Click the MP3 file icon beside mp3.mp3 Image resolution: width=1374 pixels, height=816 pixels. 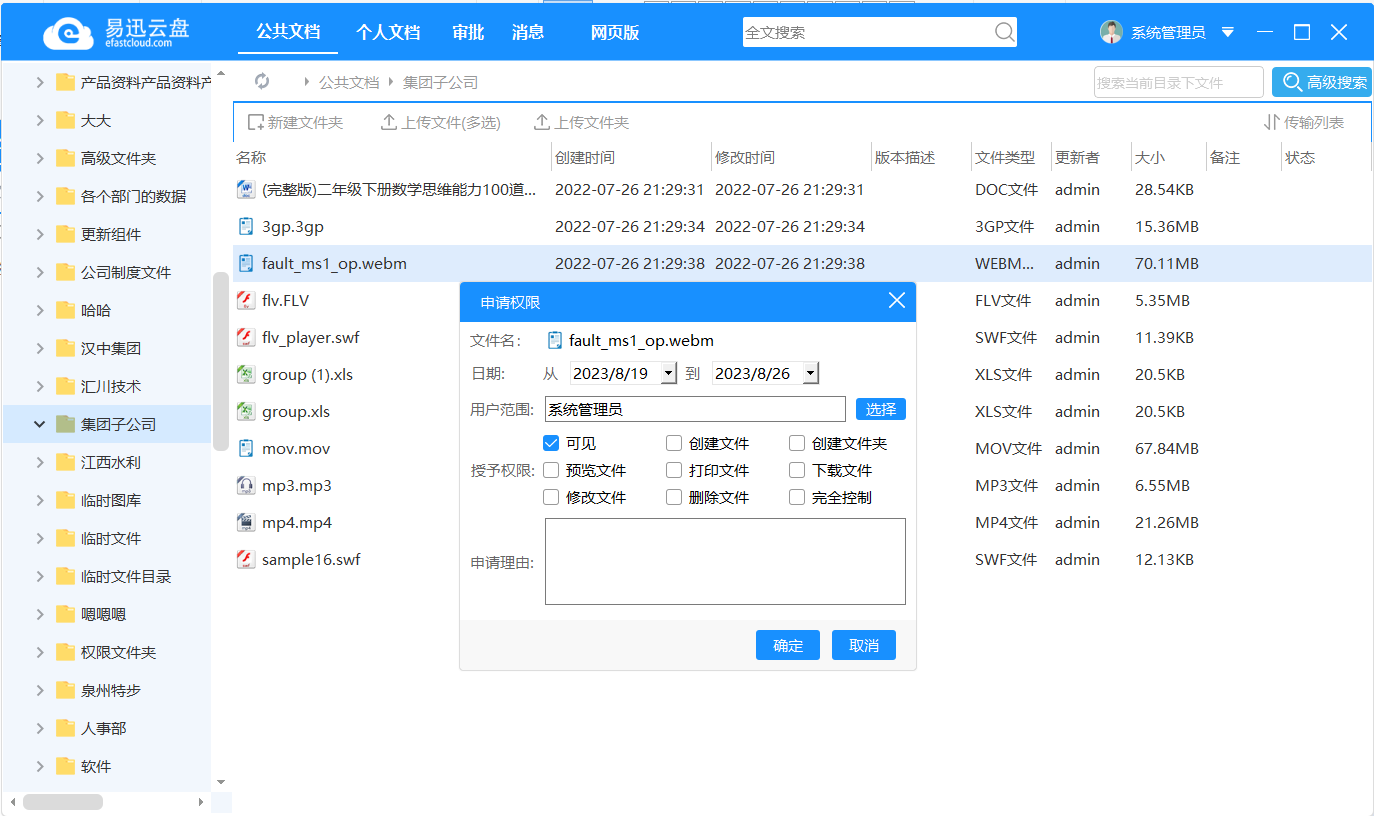click(x=245, y=485)
